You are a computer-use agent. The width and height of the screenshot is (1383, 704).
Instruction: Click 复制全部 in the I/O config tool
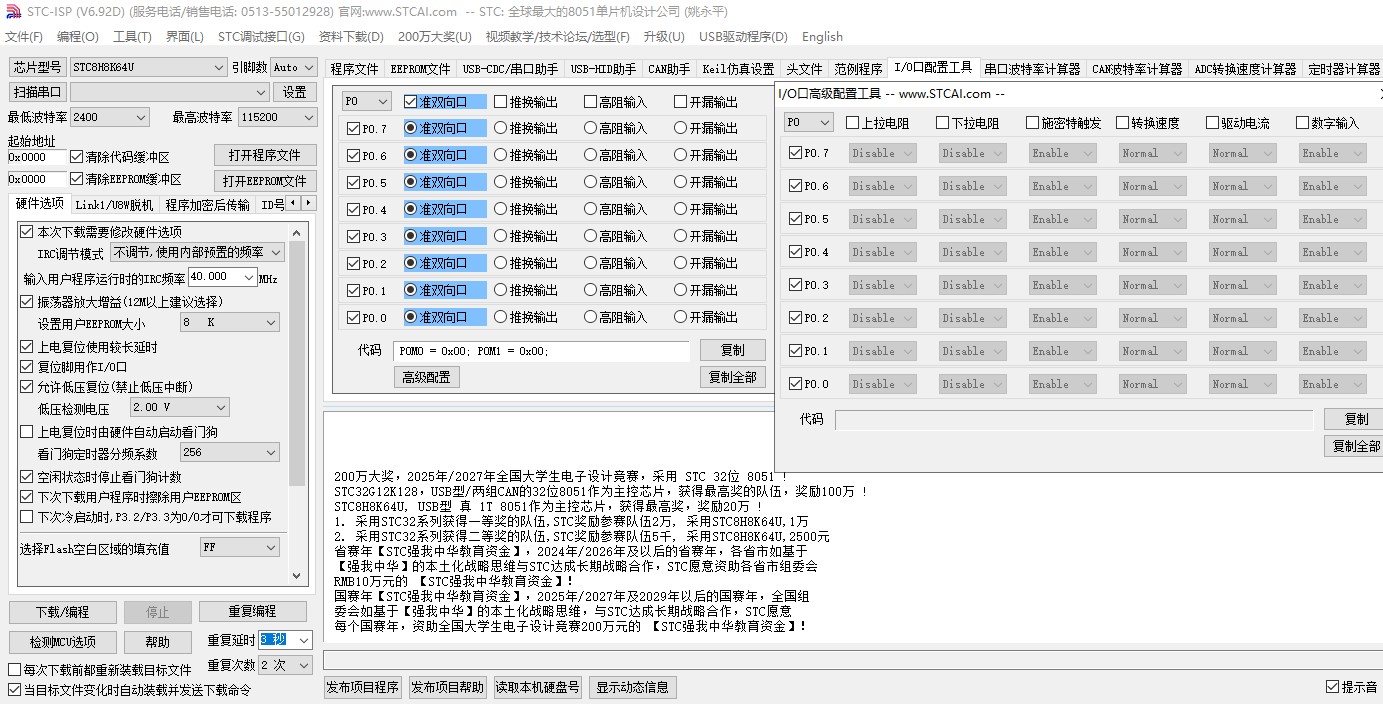733,377
